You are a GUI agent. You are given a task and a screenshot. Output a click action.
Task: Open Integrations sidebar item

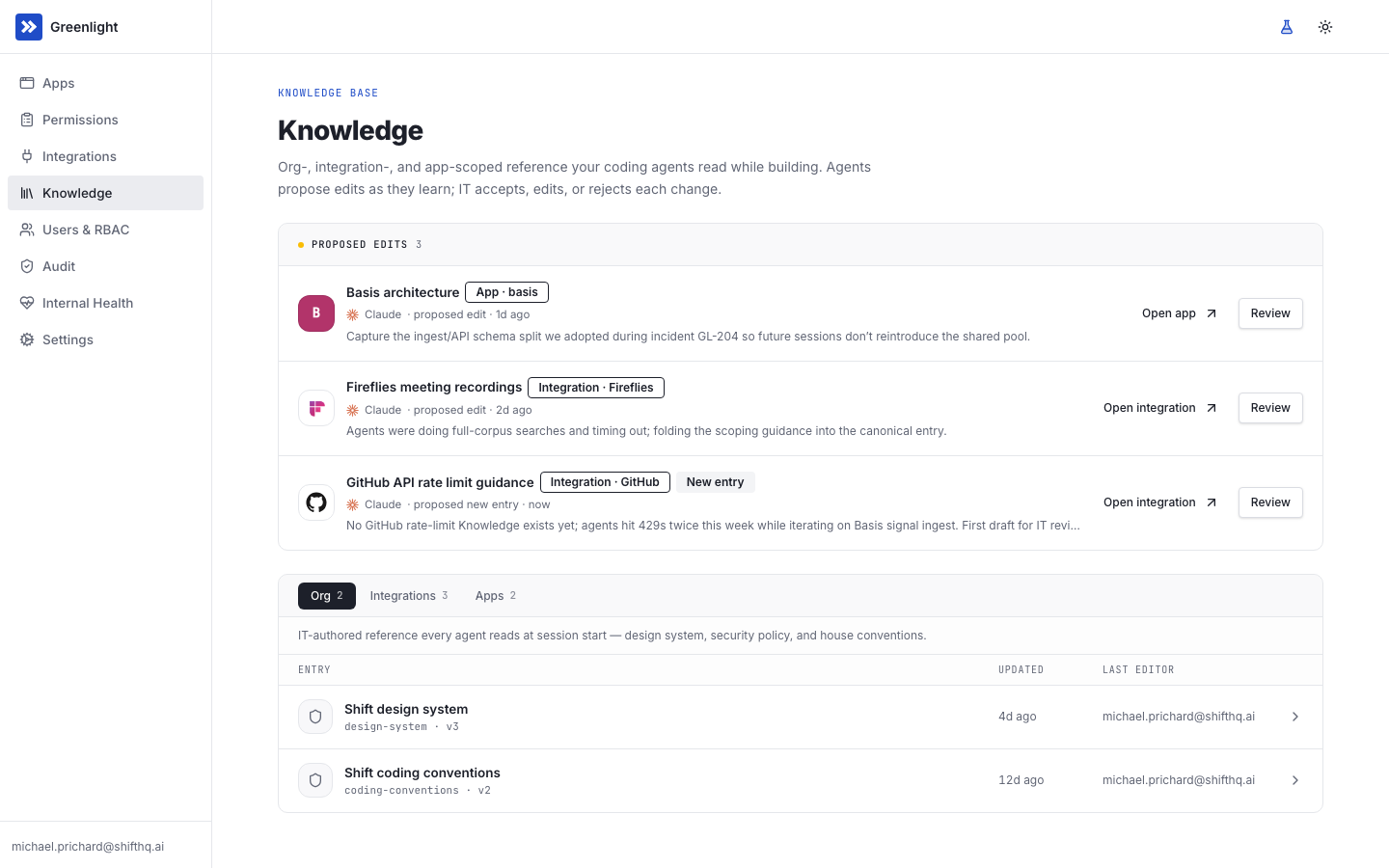105,156
